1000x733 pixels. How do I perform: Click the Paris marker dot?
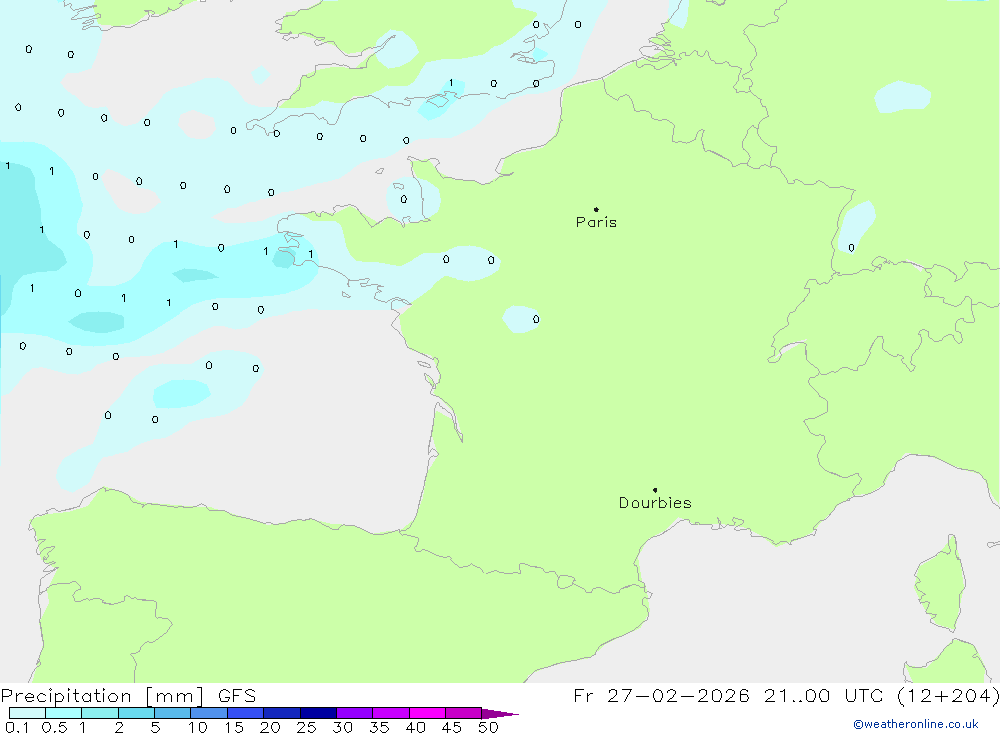(596, 209)
